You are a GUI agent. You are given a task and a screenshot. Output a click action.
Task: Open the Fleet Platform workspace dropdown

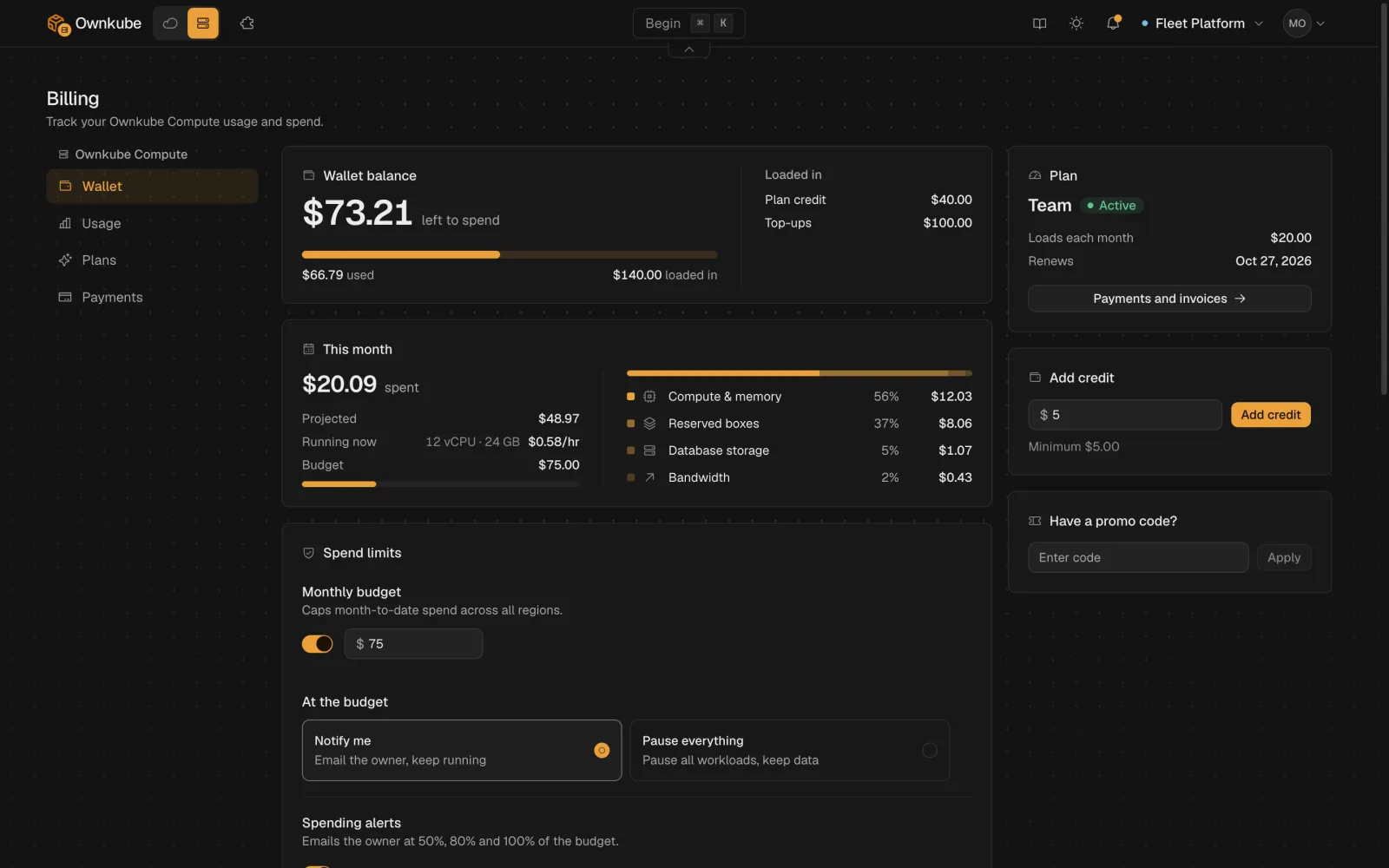pyautogui.click(x=1202, y=23)
